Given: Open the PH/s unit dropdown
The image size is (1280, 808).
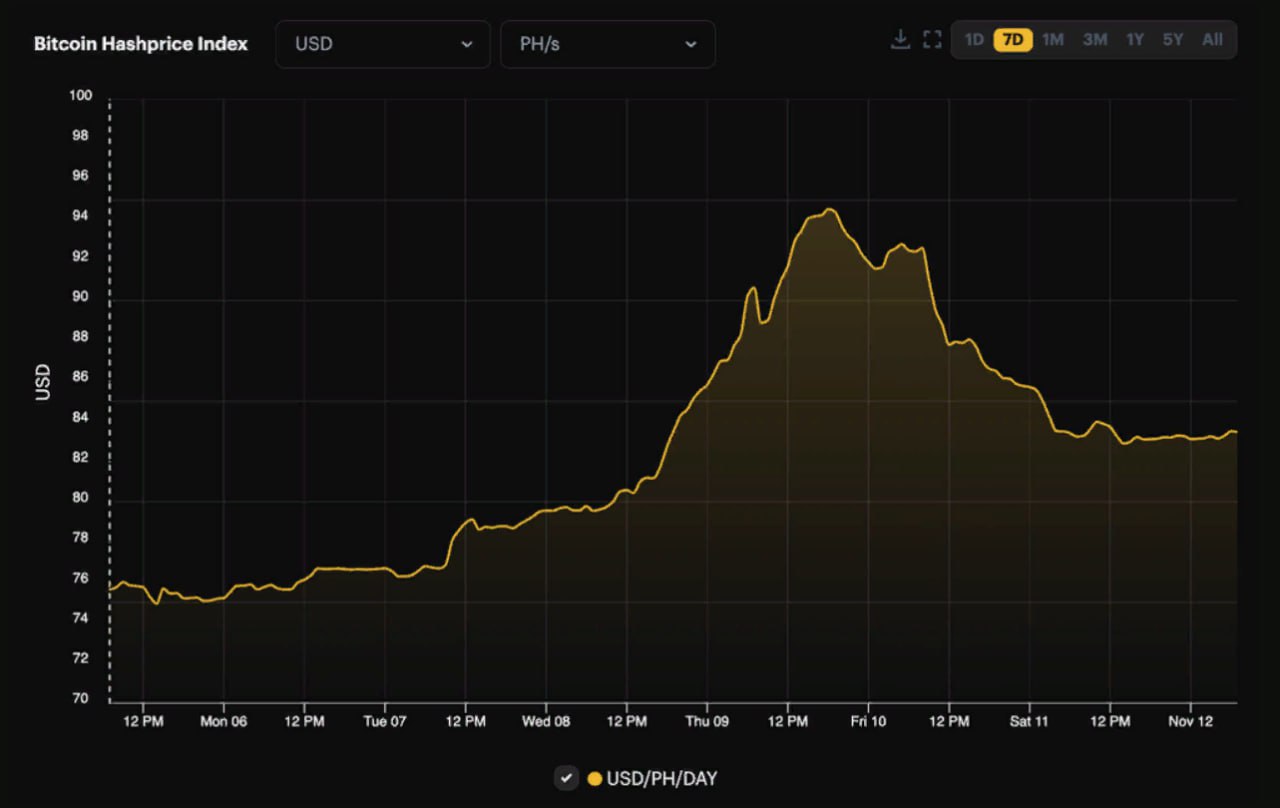Looking at the screenshot, I should (608, 44).
